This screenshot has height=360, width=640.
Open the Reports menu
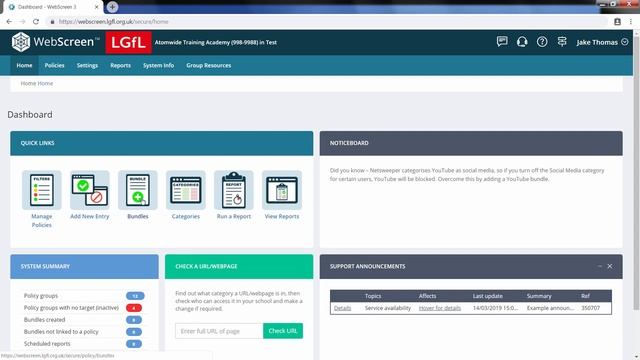[120, 65]
